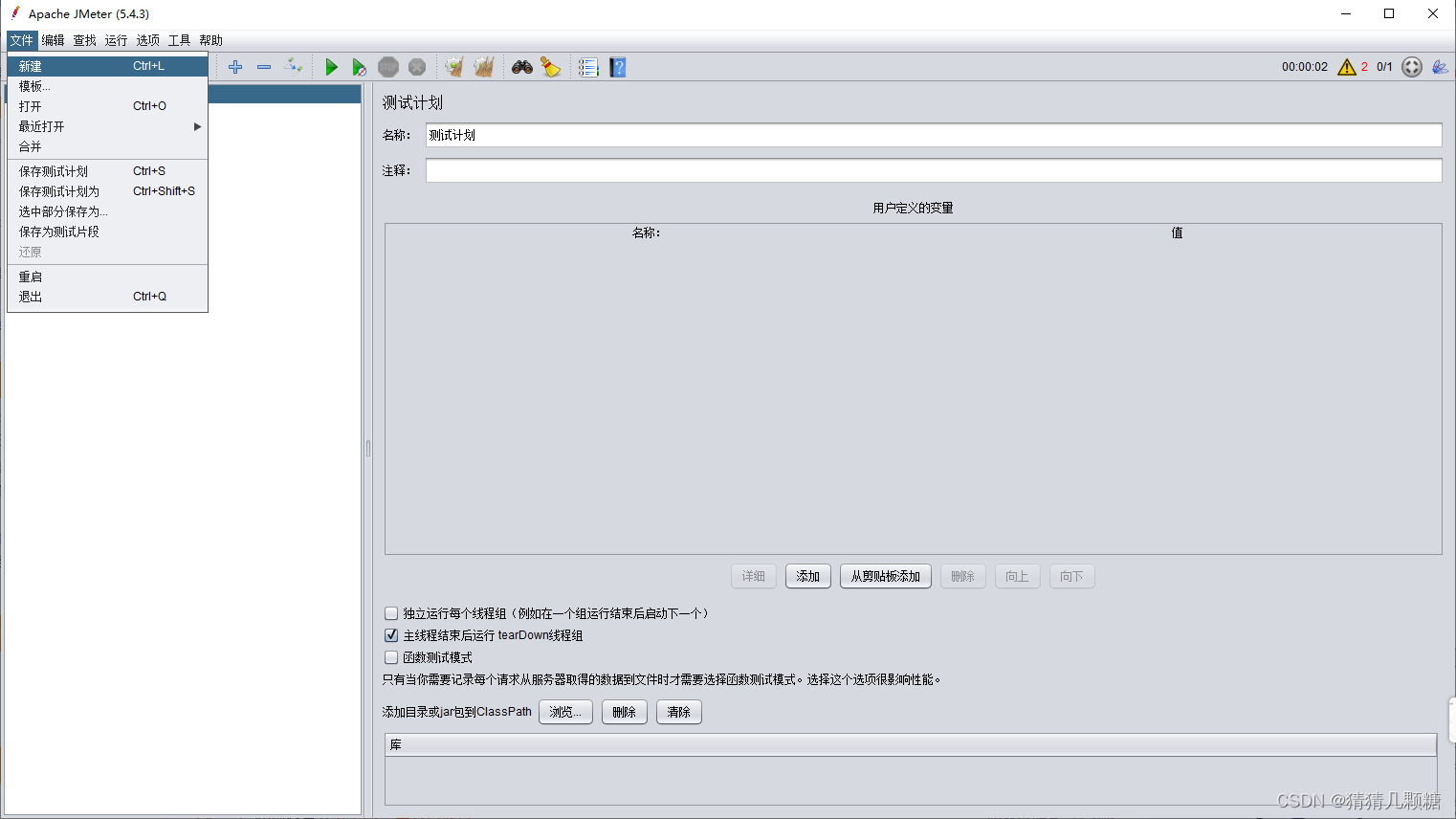1456x819 pixels.
Task: Click the 清除 classpath button
Action: 679,712
